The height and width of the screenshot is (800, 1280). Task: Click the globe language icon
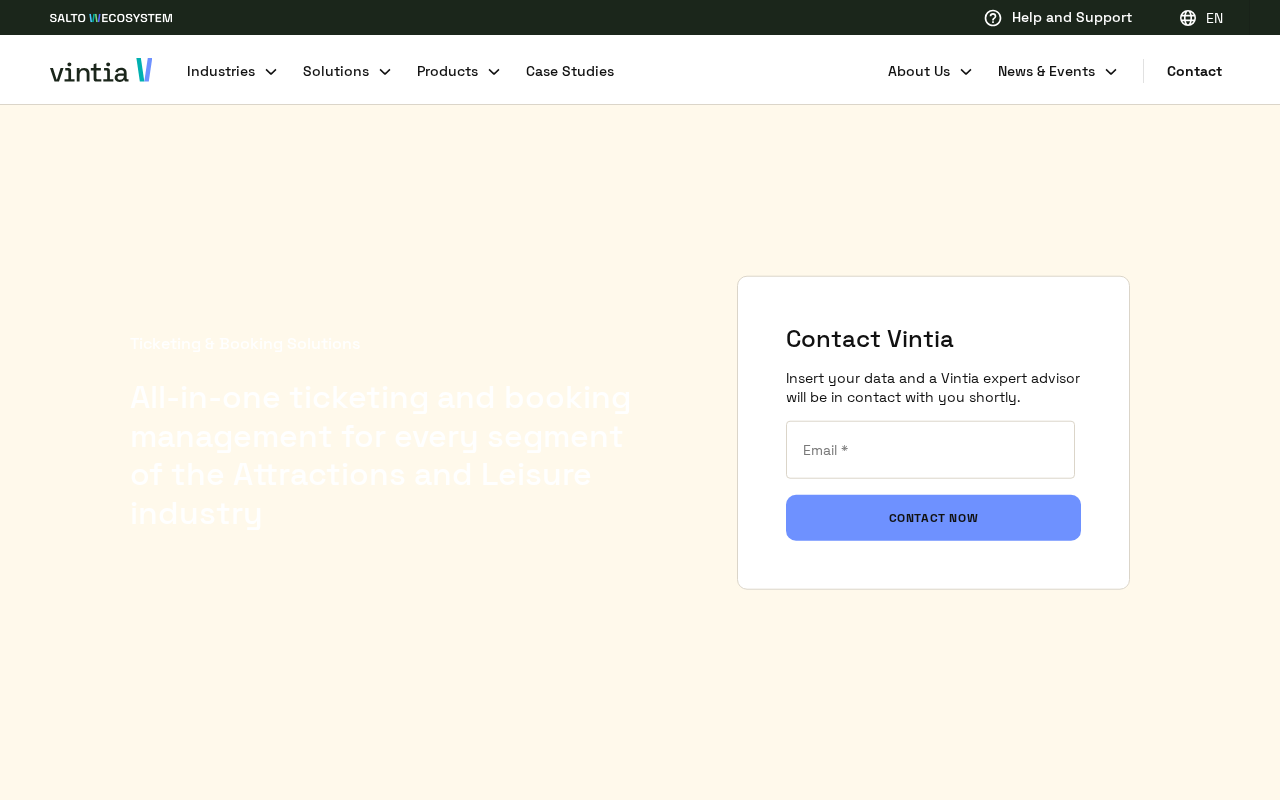click(x=1188, y=18)
